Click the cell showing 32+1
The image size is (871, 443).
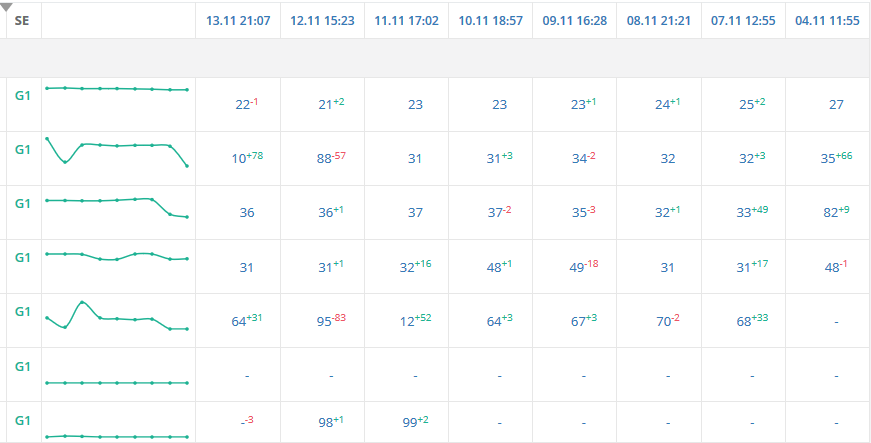[668, 212]
